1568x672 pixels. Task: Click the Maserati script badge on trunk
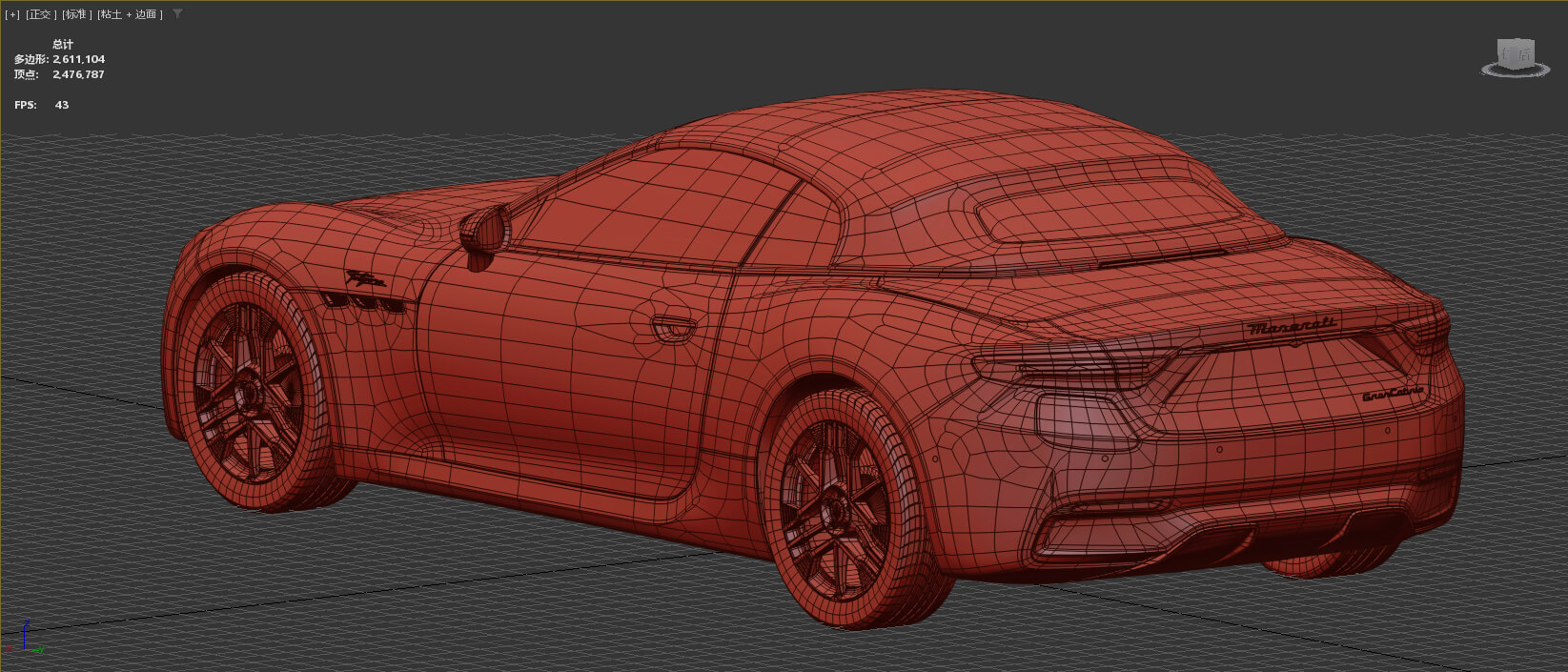pyautogui.click(x=1293, y=325)
